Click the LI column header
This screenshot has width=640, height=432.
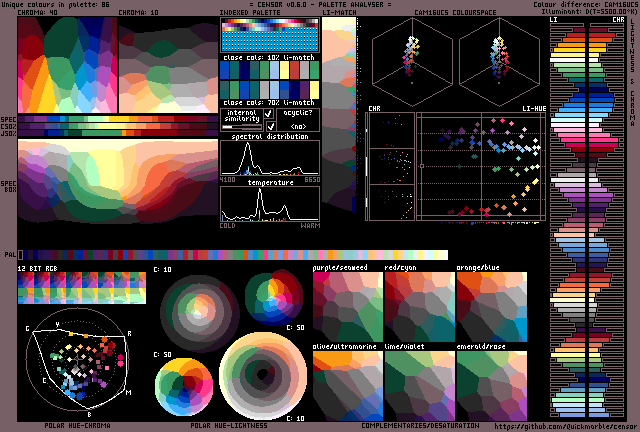553,20
